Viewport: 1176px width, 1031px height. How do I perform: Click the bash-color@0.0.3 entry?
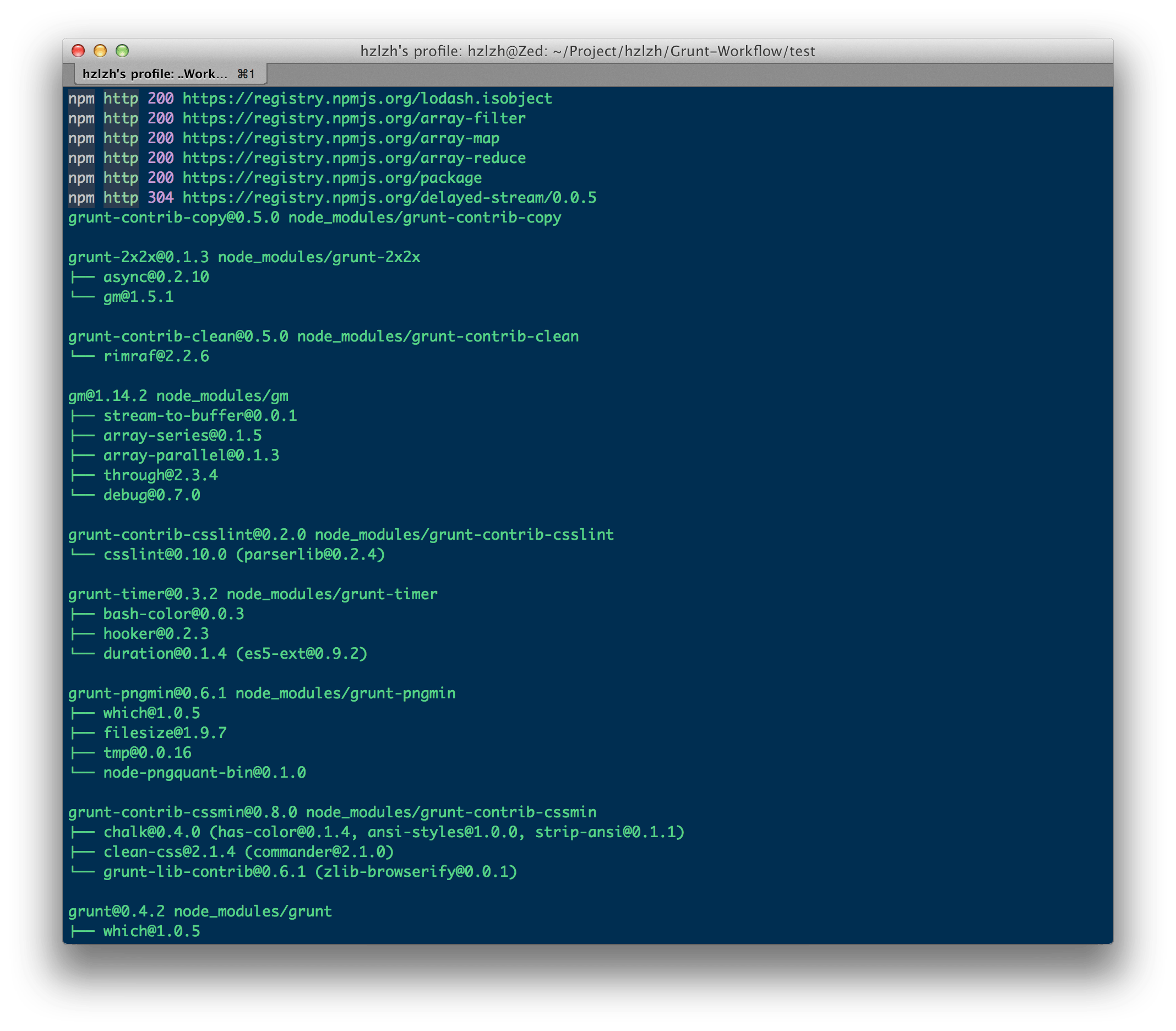point(173,614)
